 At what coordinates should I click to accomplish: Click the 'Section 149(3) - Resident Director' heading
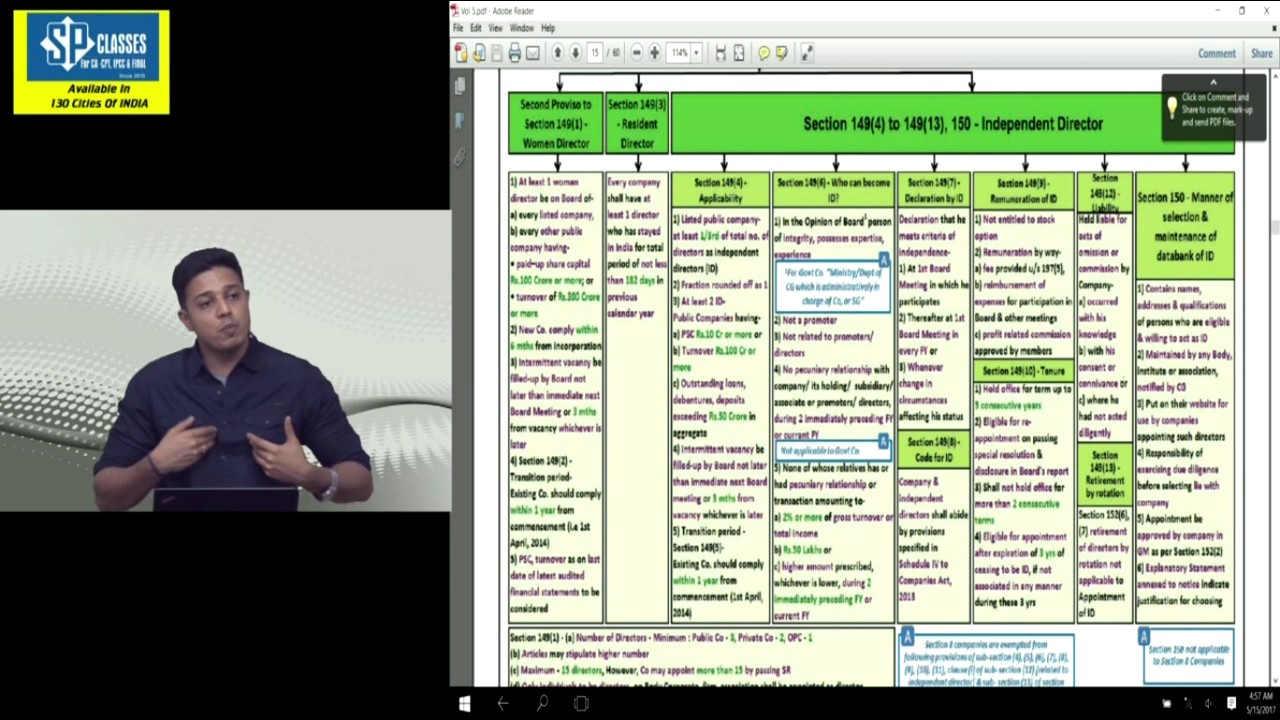(x=637, y=124)
